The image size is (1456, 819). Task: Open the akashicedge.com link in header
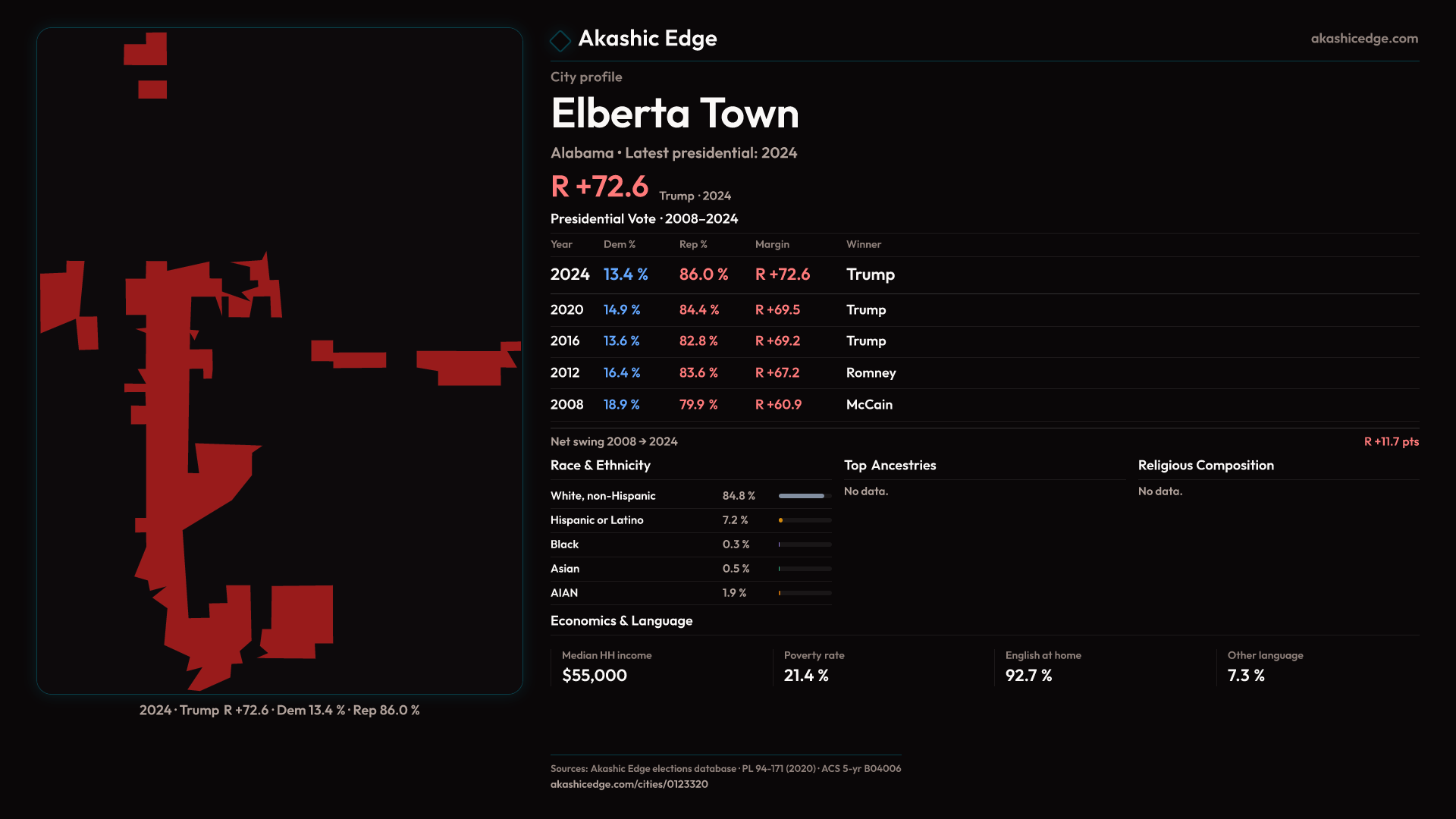coord(1363,39)
